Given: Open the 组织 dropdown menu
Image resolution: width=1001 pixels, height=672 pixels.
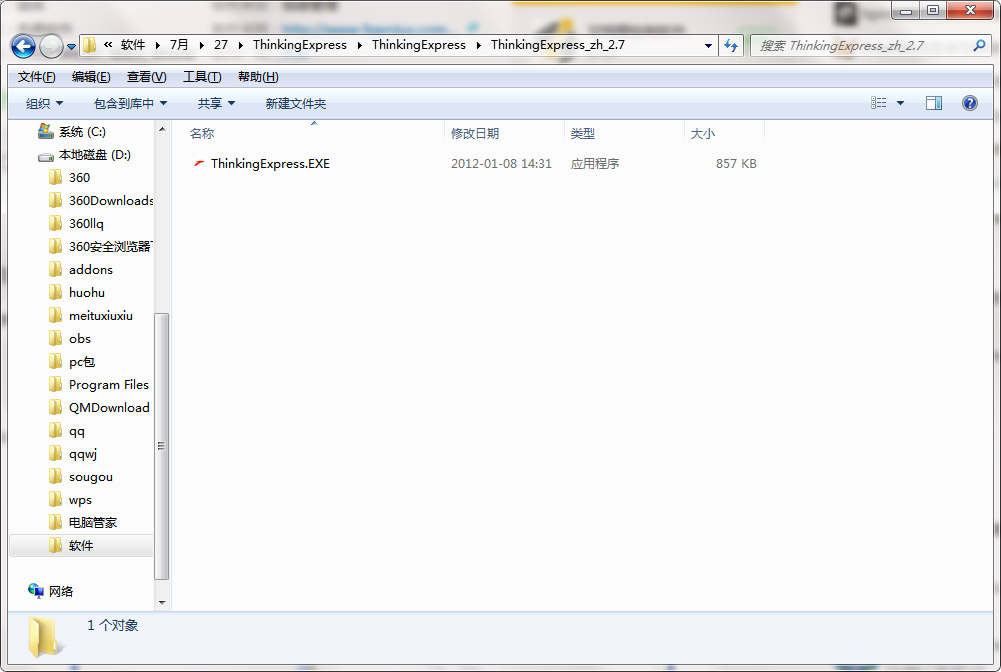Looking at the screenshot, I should [x=44, y=103].
